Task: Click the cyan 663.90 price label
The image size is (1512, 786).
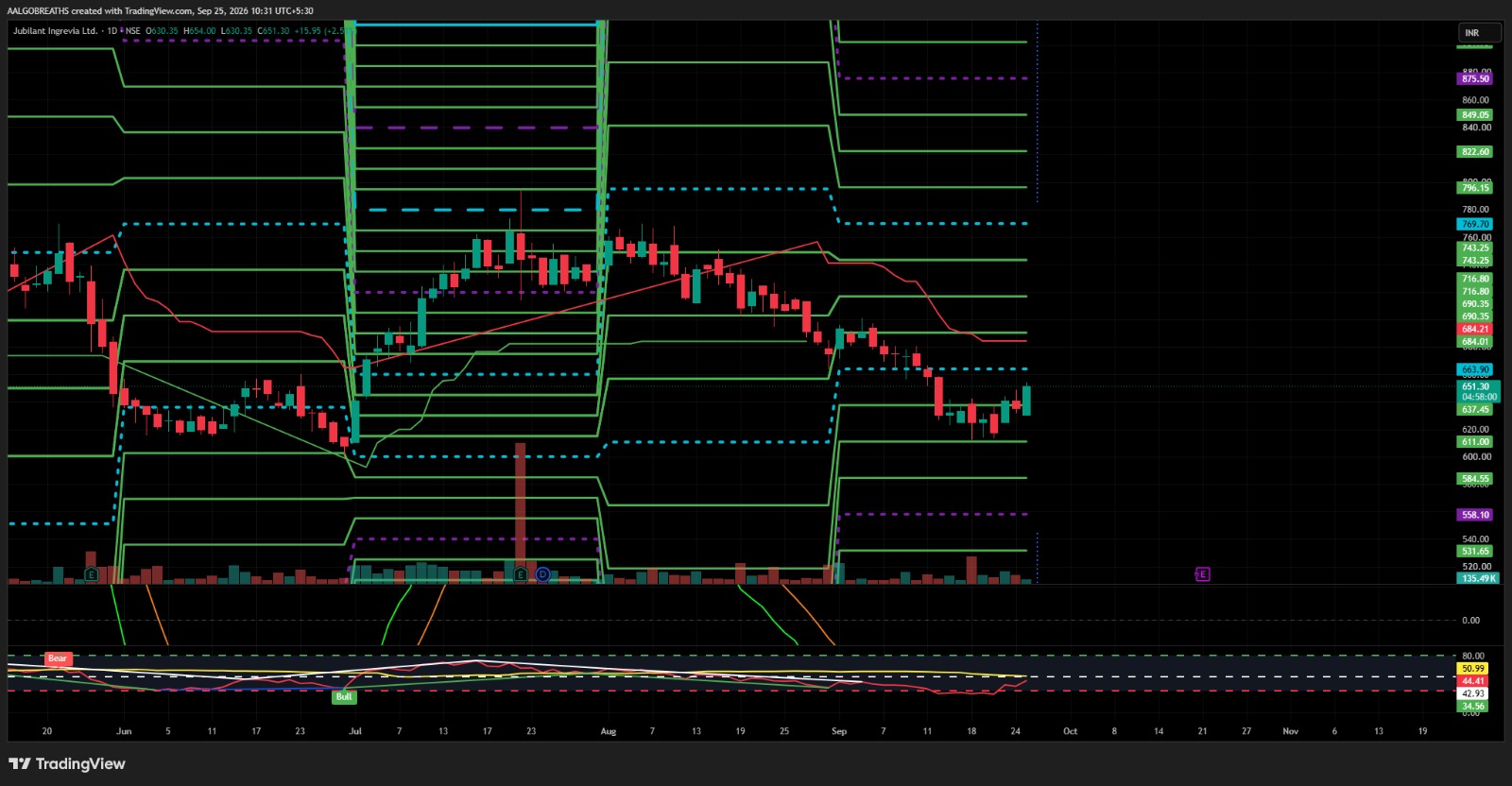Action: (x=1475, y=370)
